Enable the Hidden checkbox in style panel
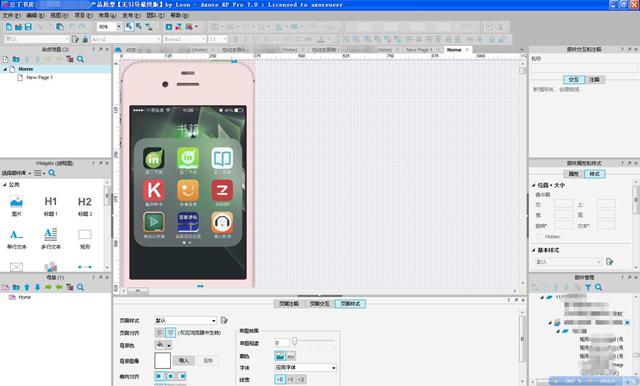The image size is (640, 386). coord(540,236)
